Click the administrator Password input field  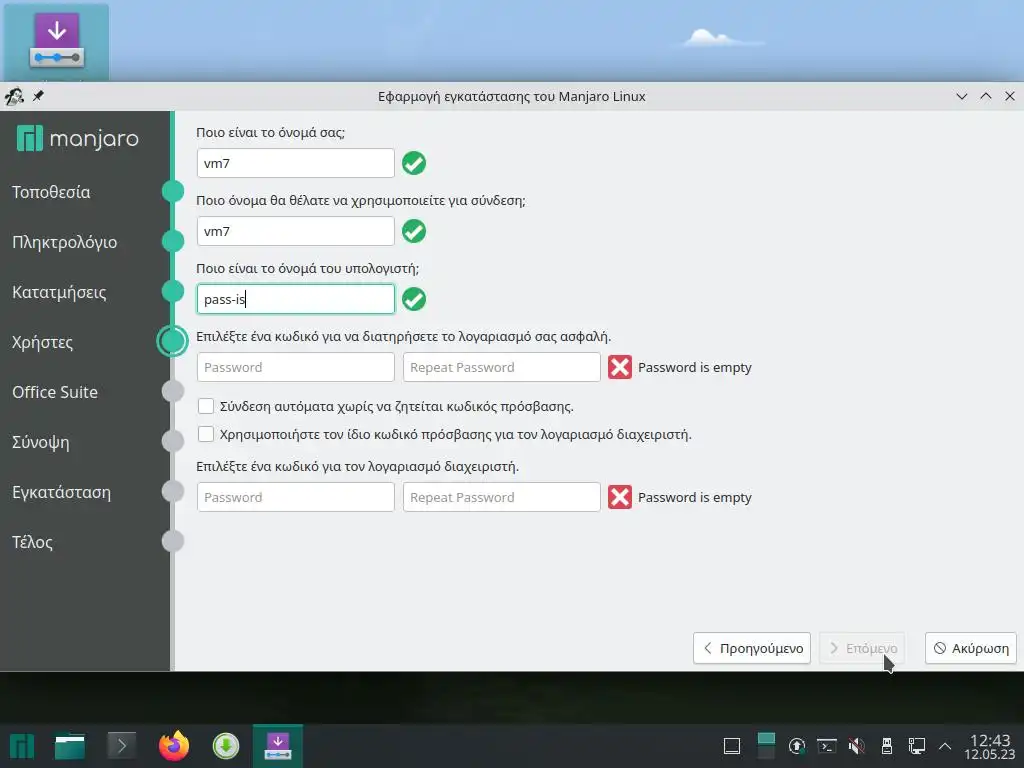pyautogui.click(x=296, y=497)
